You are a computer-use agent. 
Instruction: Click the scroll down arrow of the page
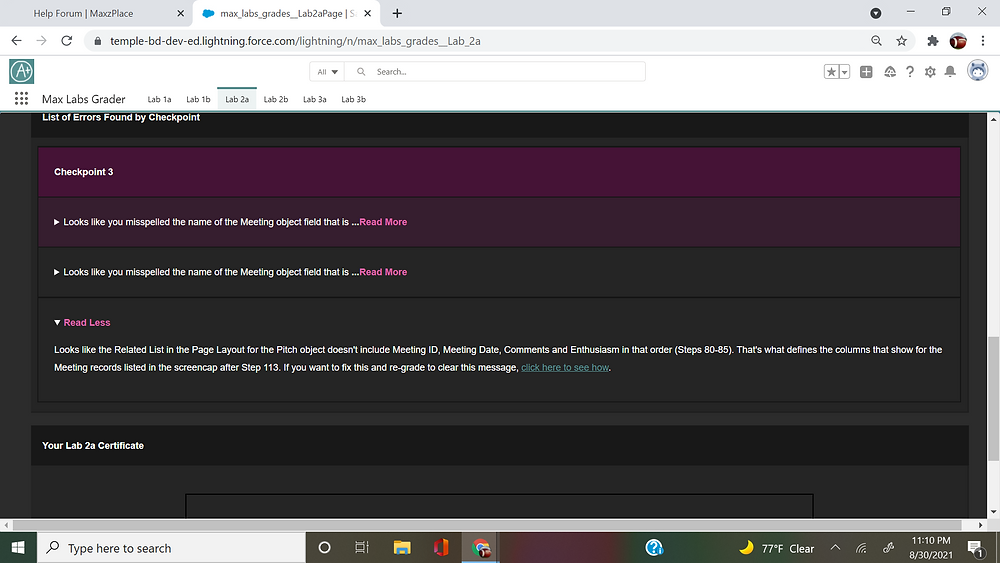click(x=993, y=511)
